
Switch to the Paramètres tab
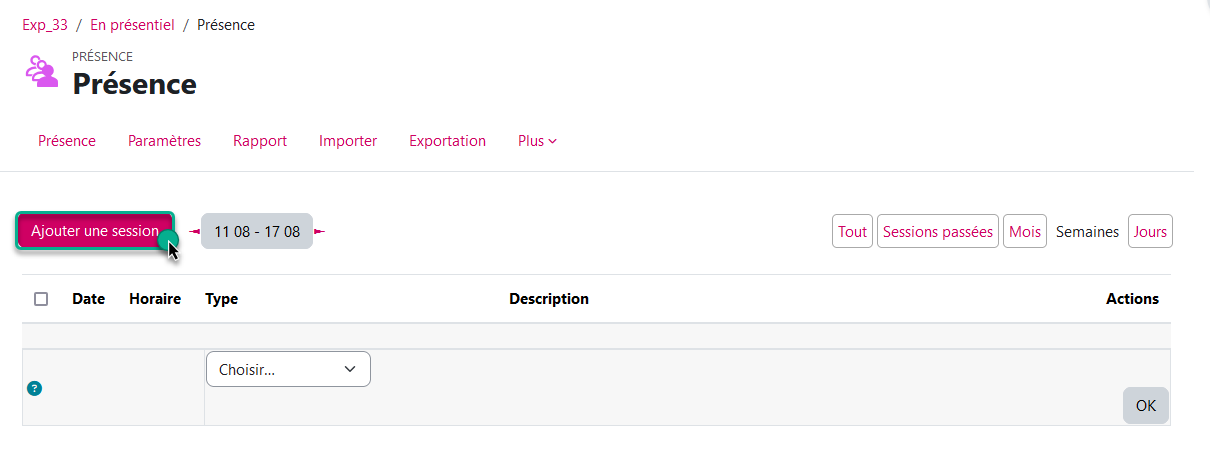coord(164,141)
